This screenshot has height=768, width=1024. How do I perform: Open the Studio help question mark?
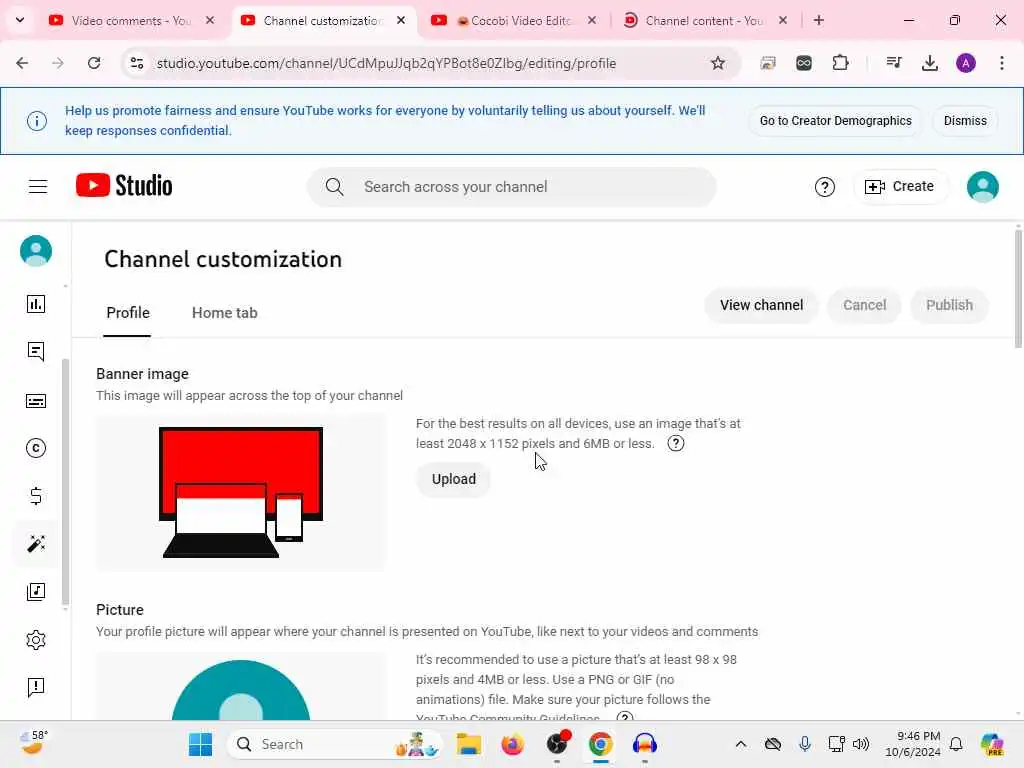coord(825,187)
